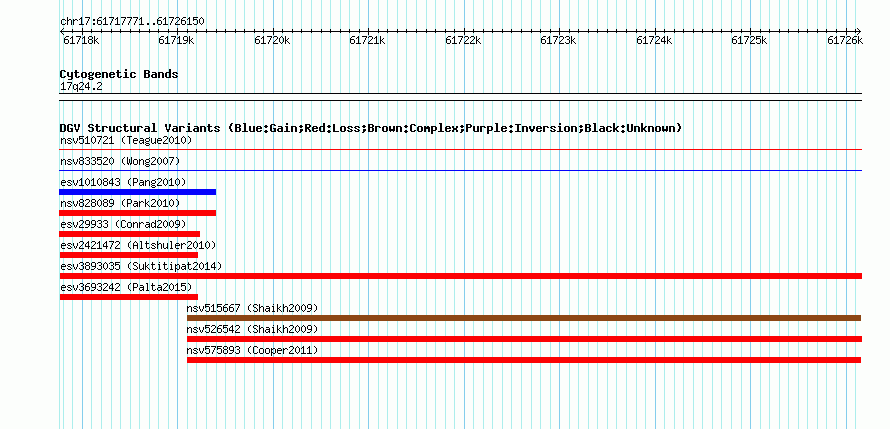The width and height of the screenshot is (890, 429).
Task: Open the esv3693242 (Palta2015) label
Action: (x=126, y=287)
